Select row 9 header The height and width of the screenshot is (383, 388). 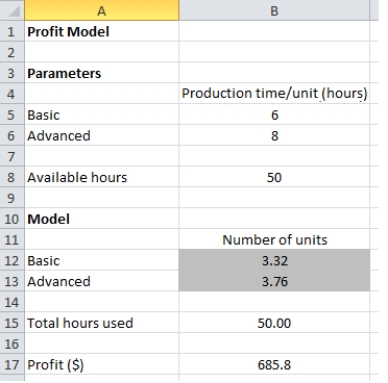click(x=12, y=198)
